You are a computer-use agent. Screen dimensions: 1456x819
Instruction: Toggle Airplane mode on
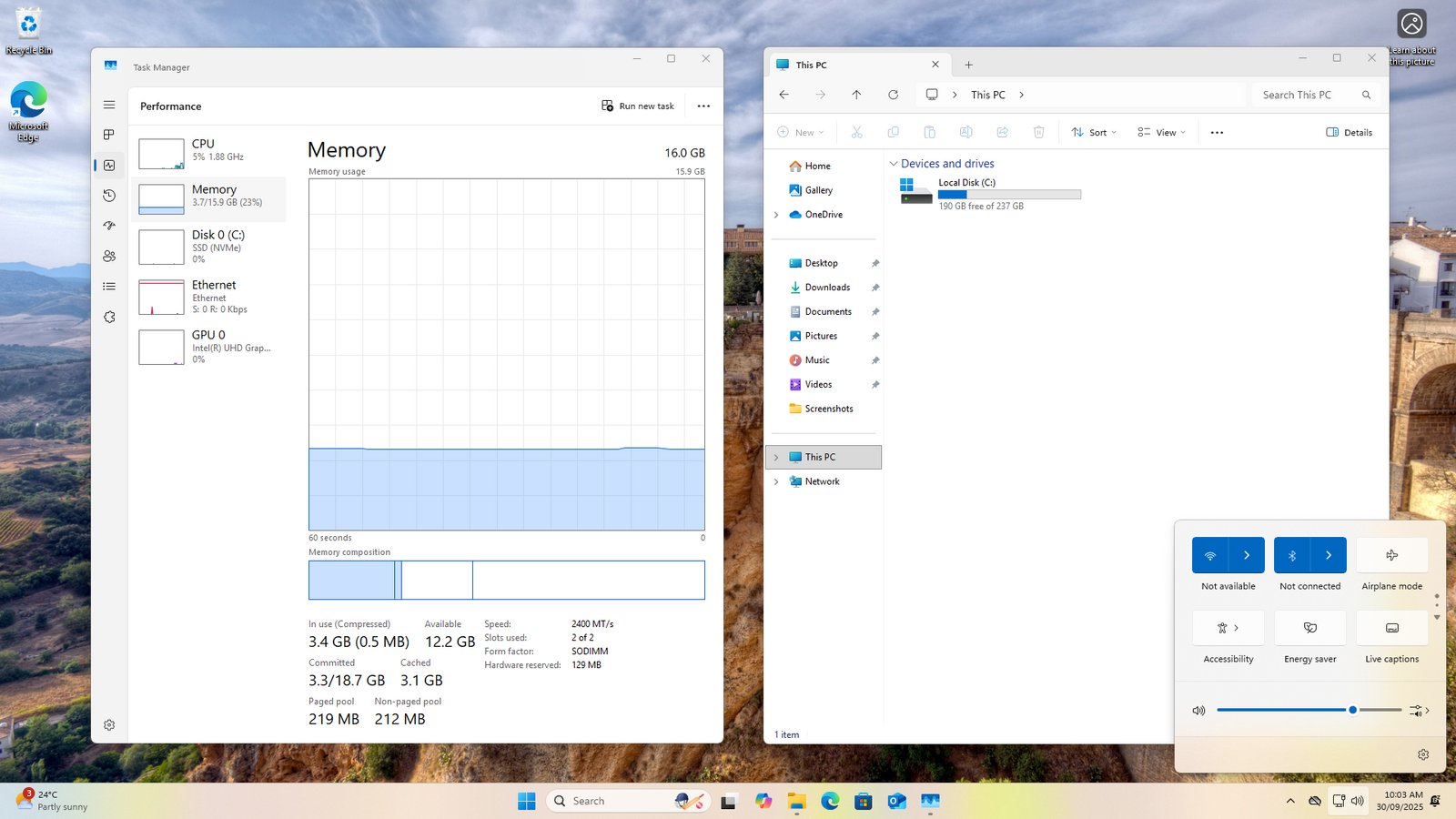[1391, 555]
